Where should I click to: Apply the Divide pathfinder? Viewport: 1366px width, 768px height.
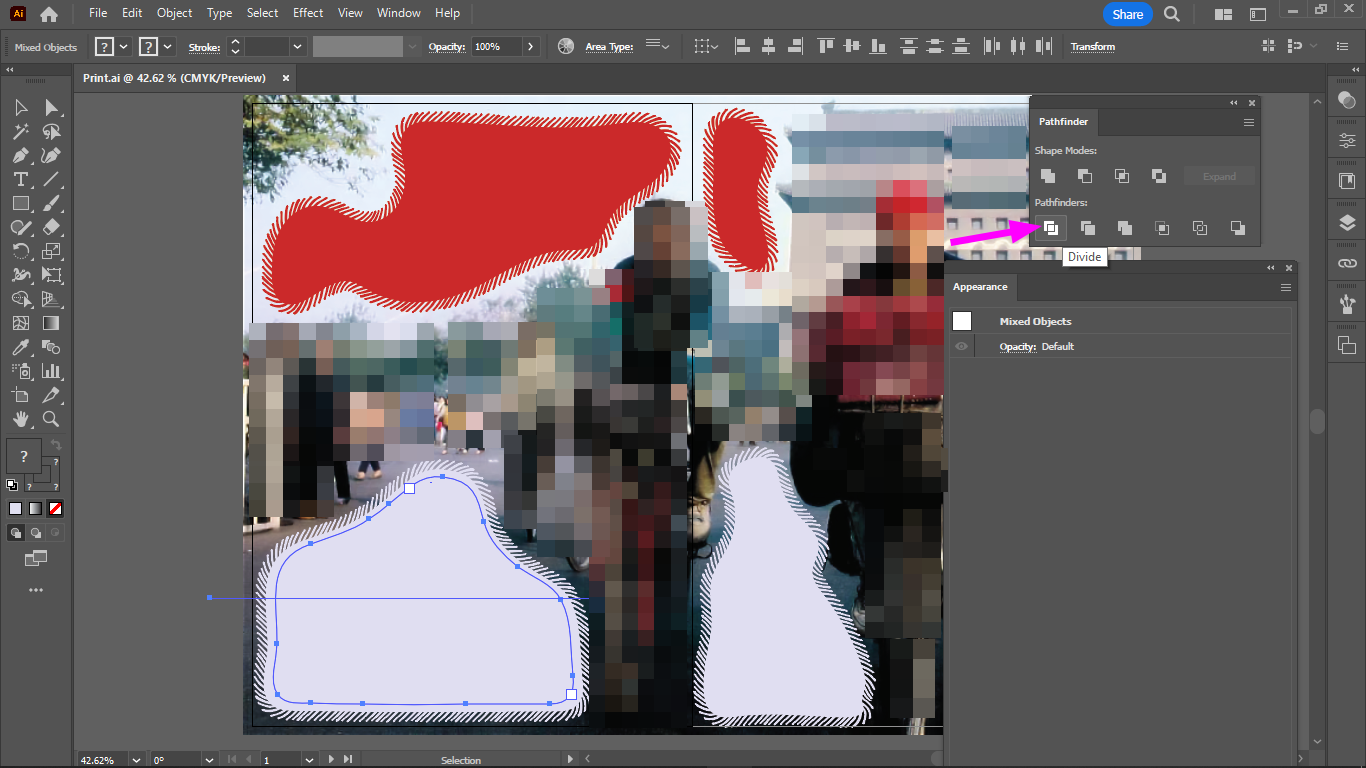pos(1049,228)
